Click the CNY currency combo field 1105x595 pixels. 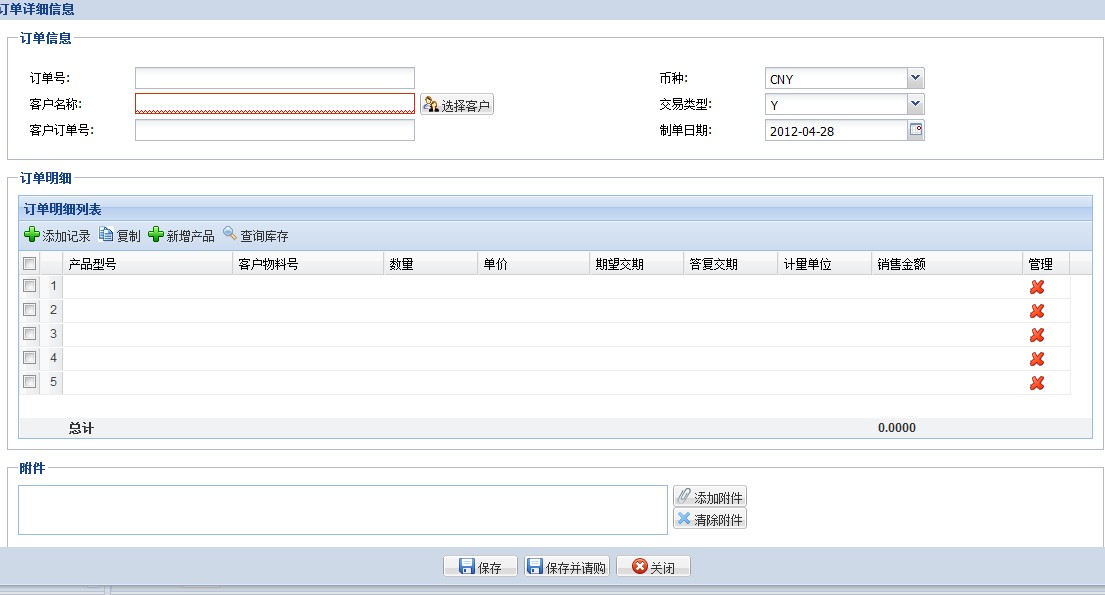click(x=837, y=78)
